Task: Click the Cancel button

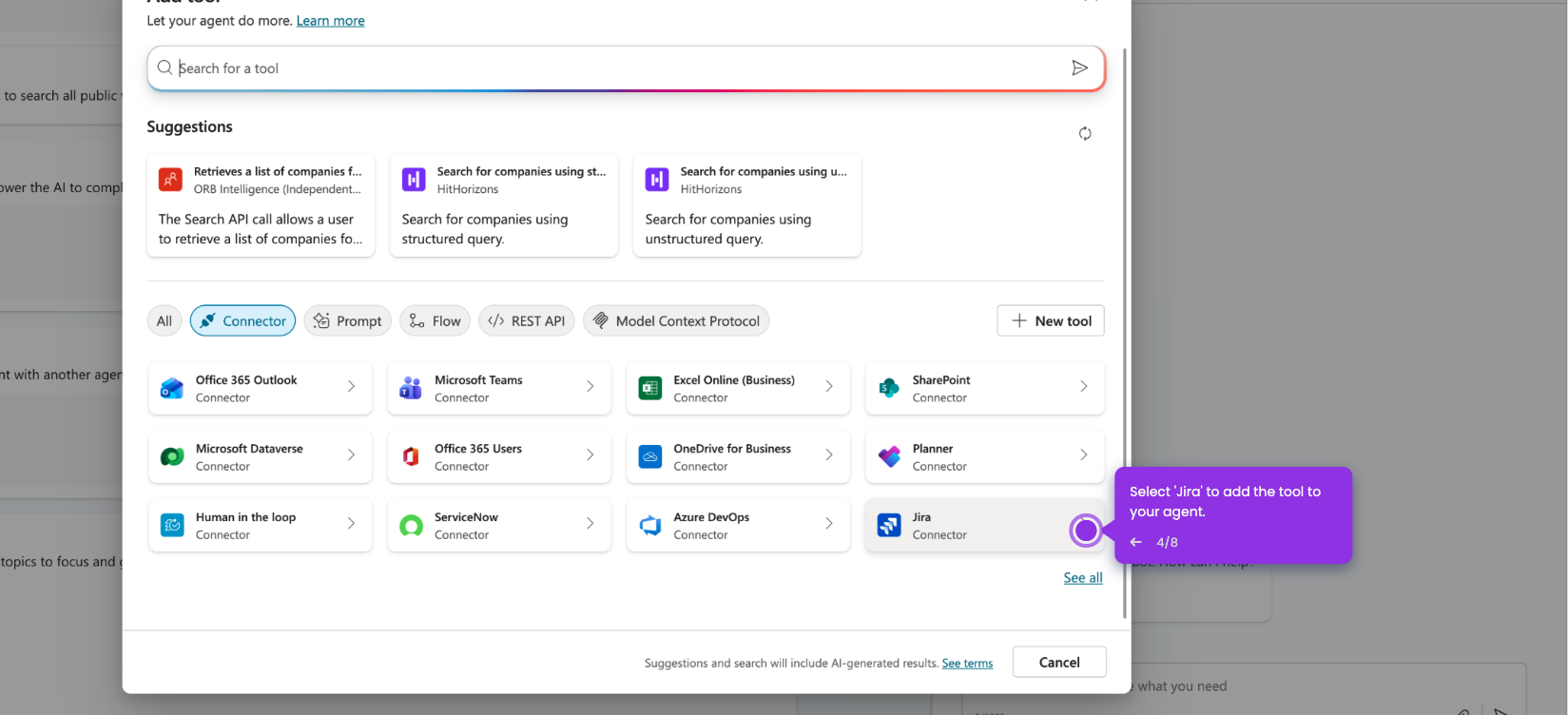Action: [x=1059, y=662]
